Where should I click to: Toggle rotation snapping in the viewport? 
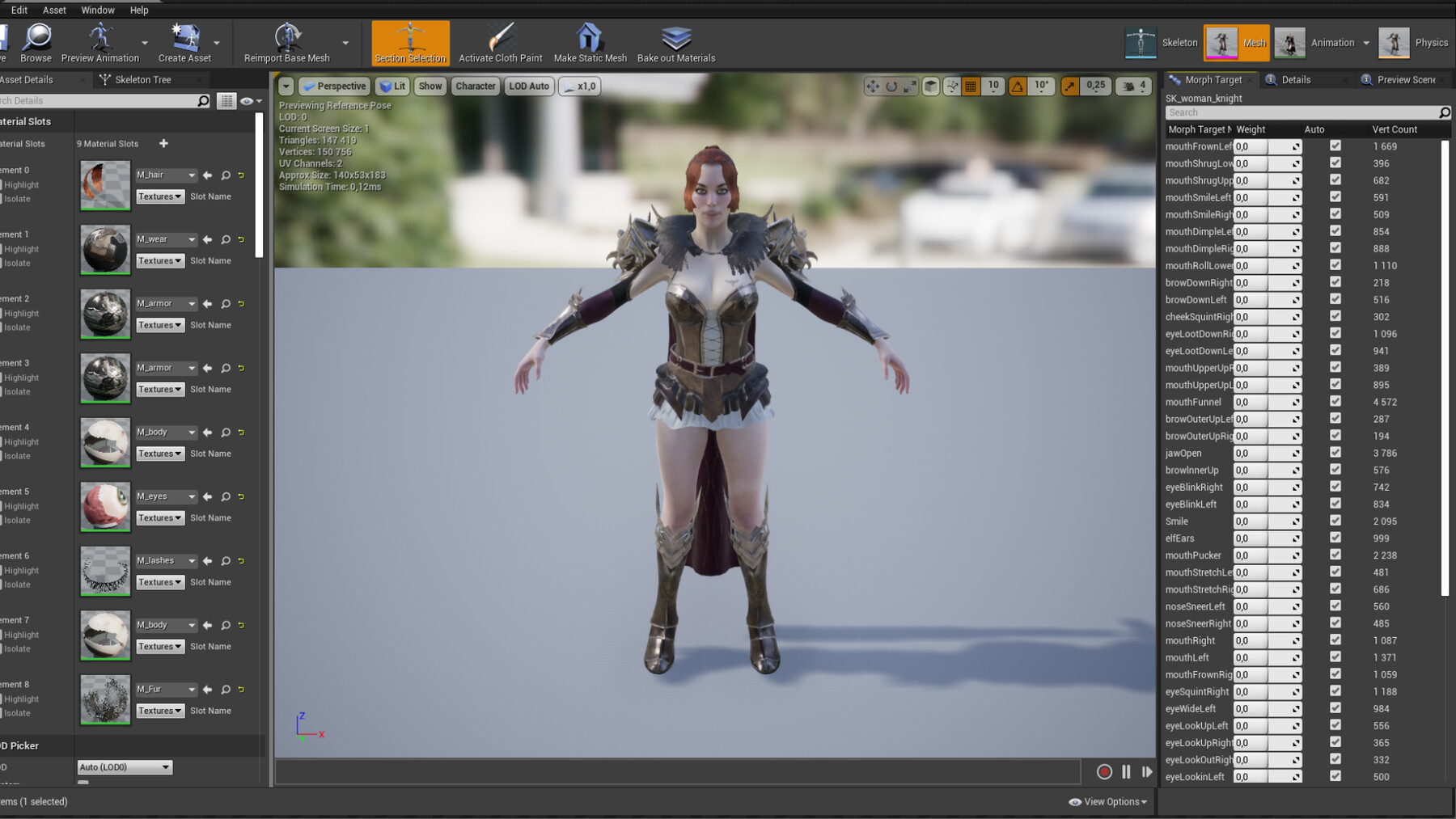(x=1017, y=86)
